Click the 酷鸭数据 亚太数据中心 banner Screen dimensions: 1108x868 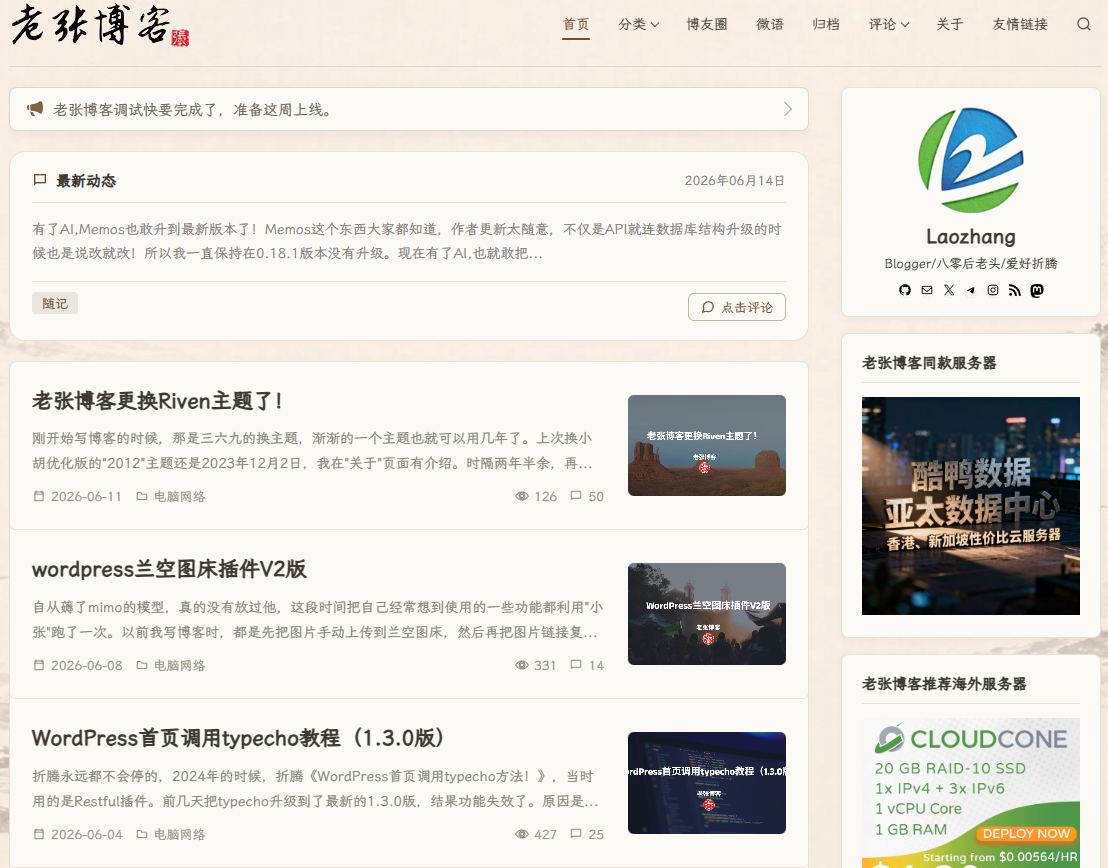click(970, 505)
